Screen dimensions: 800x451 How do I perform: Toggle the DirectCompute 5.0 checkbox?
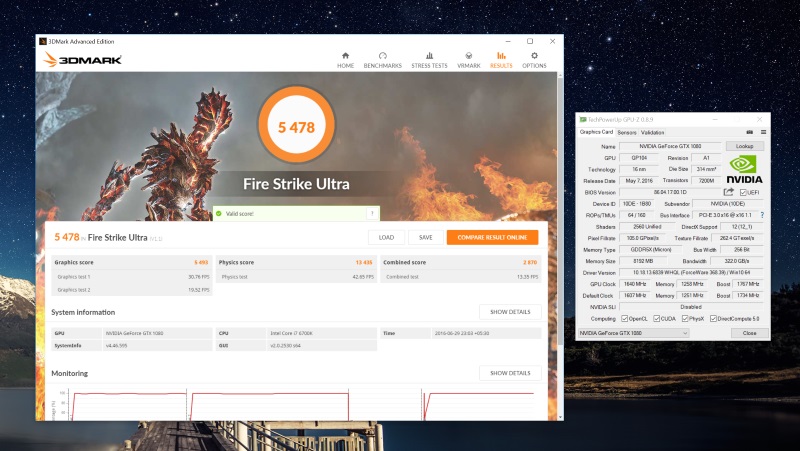click(713, 318)
